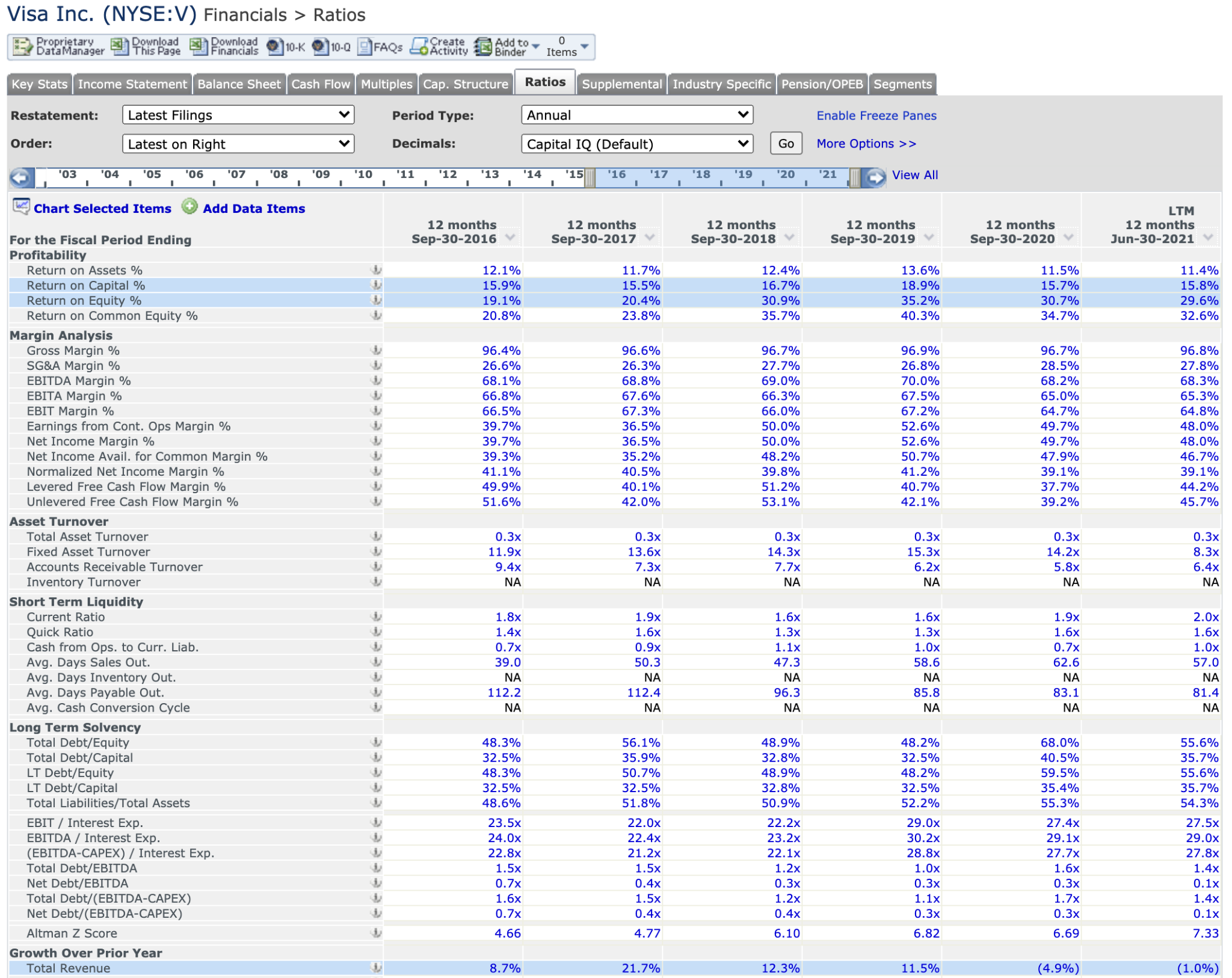Switch to Segments tab
The height and width of the screenshot is (978, 1232).
(x=902, y=84)
